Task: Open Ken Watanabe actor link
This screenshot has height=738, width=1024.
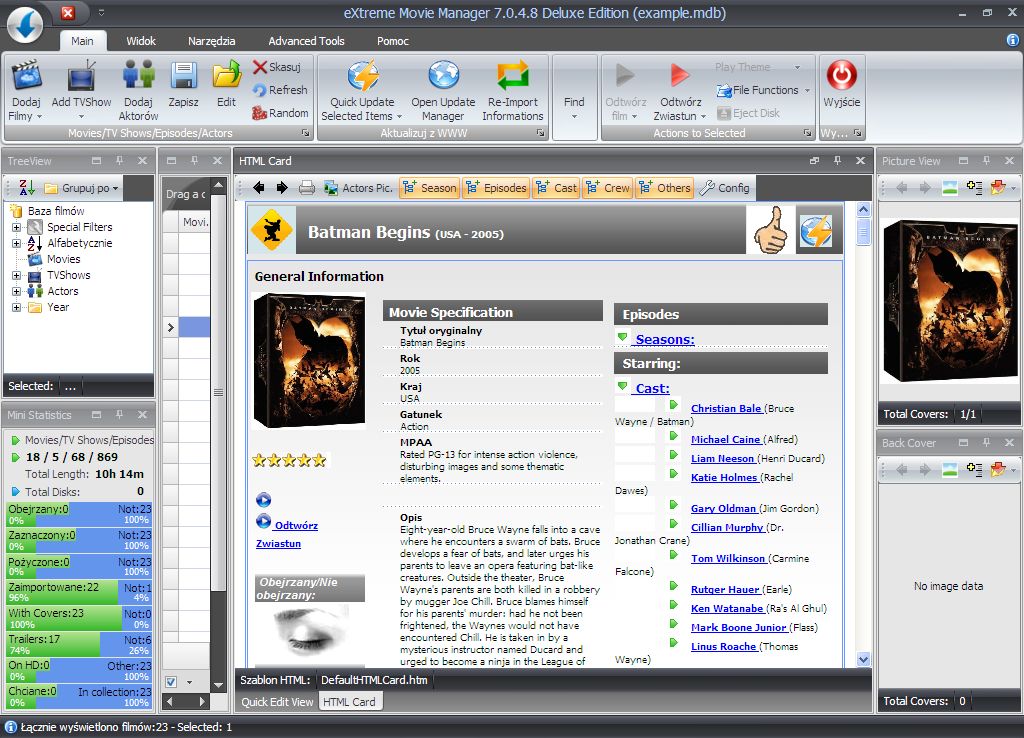Action: (728, 608)
